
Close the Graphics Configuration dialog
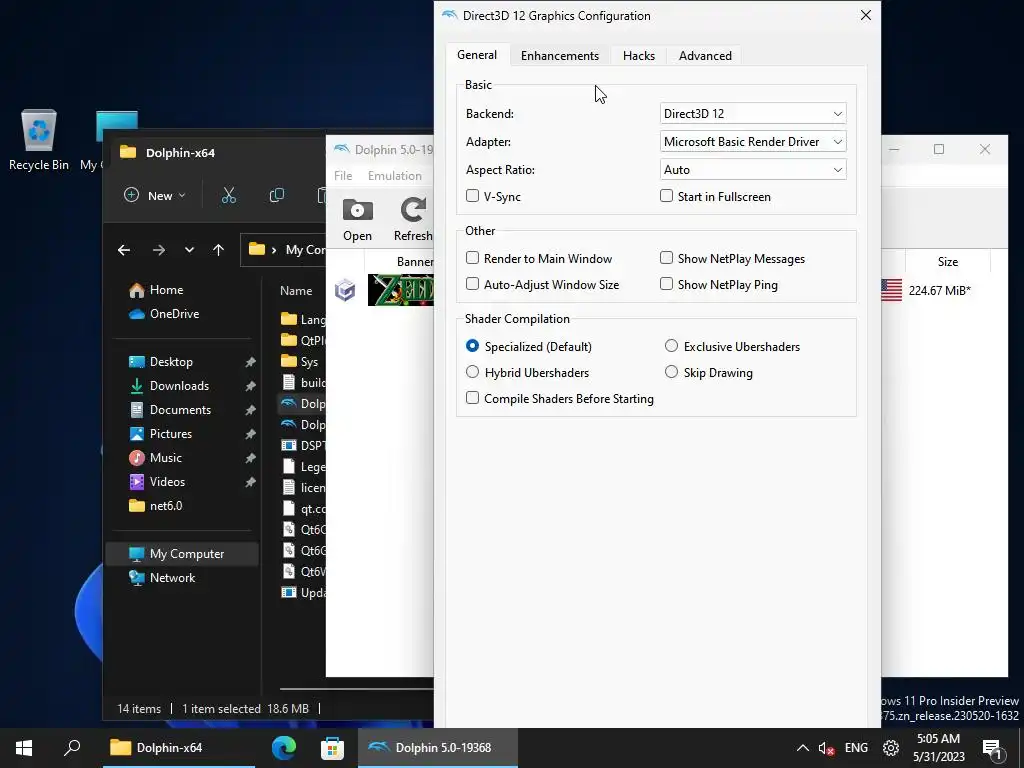coord(866,15)
